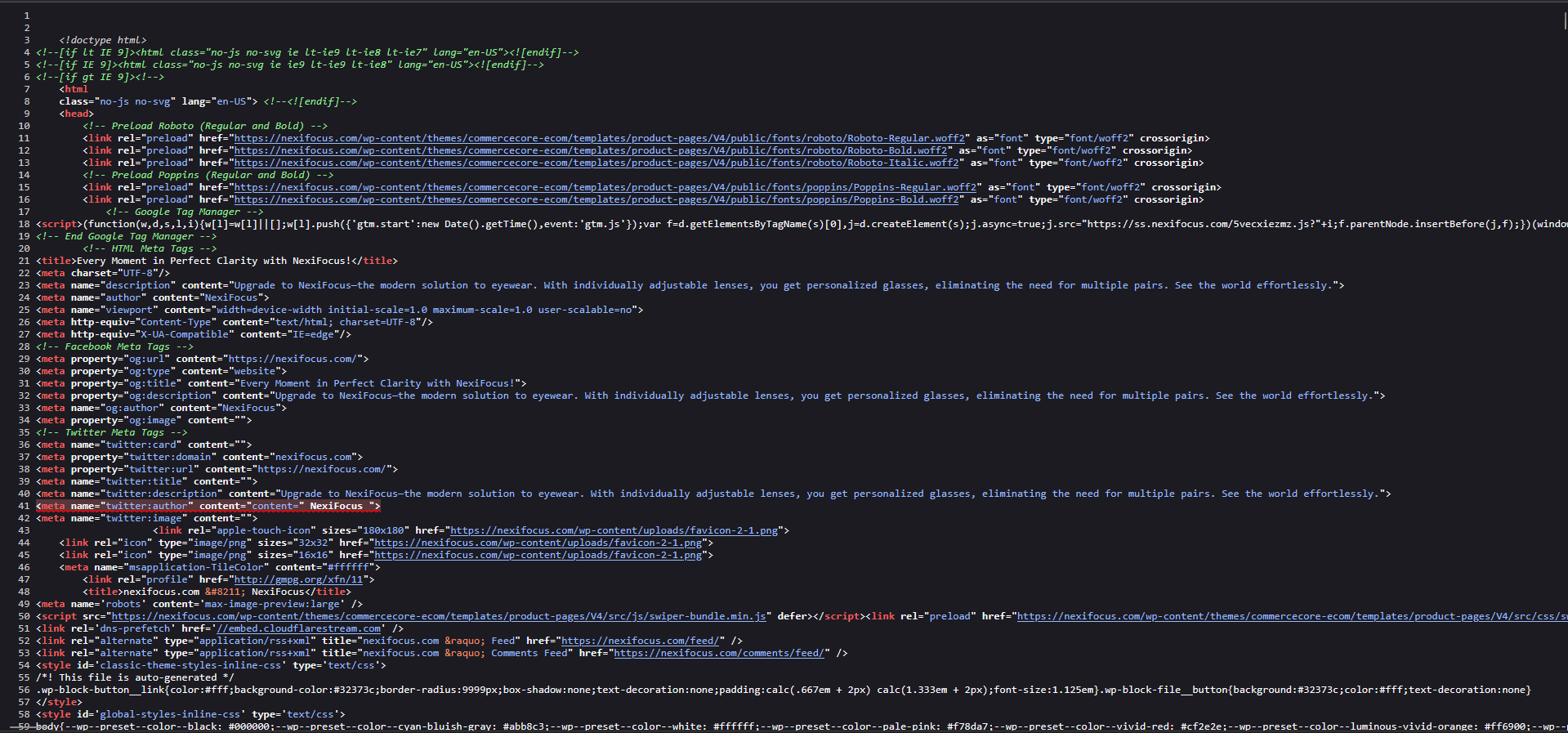This screenshot has height=733, width=1568.
Task: Click the <head> opening tag
Action: point(77,114)
